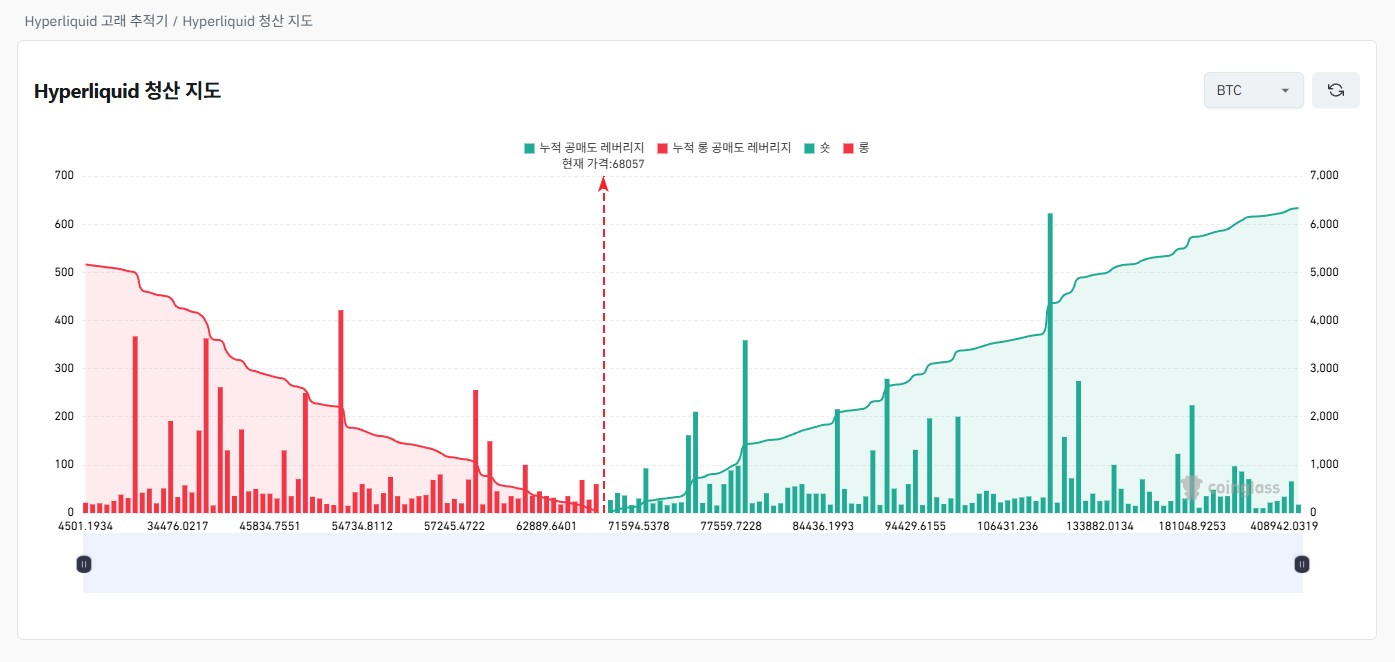The width and height of the screenshot is (1395, 662).
Task: Click x-axis label 133882.0134
Action: (1100, 525)
